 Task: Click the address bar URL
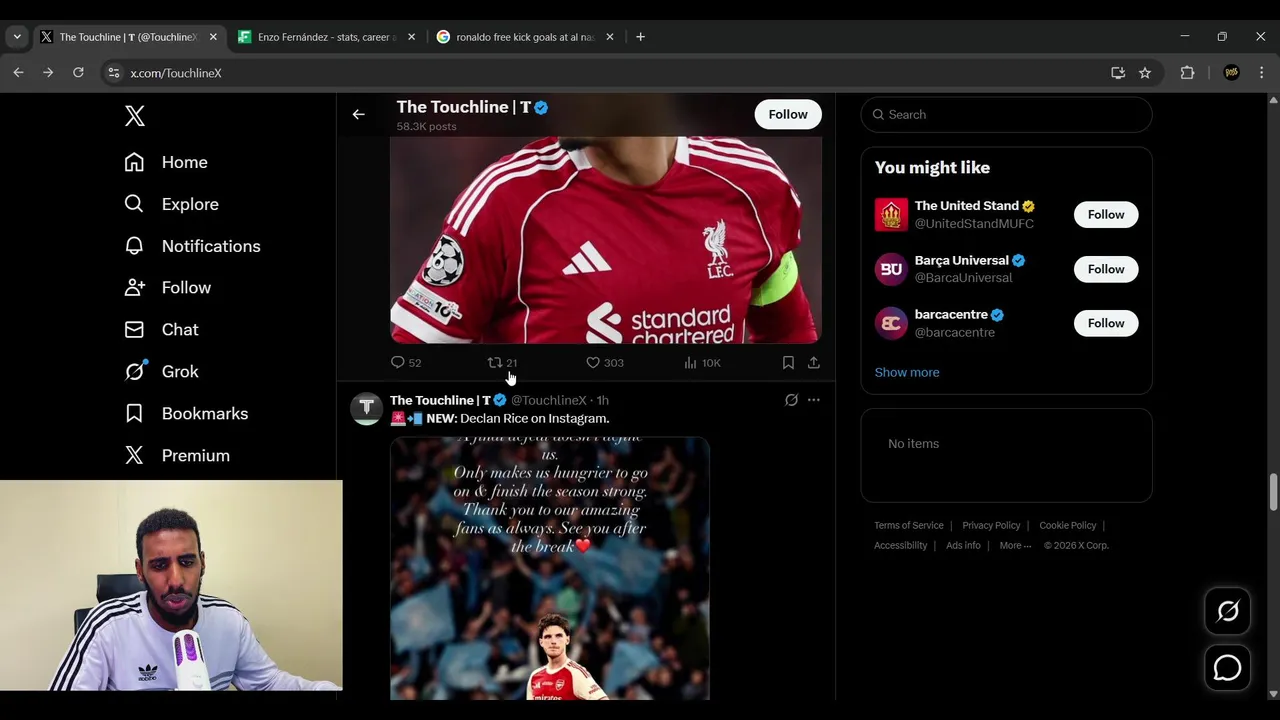point(176,73)
